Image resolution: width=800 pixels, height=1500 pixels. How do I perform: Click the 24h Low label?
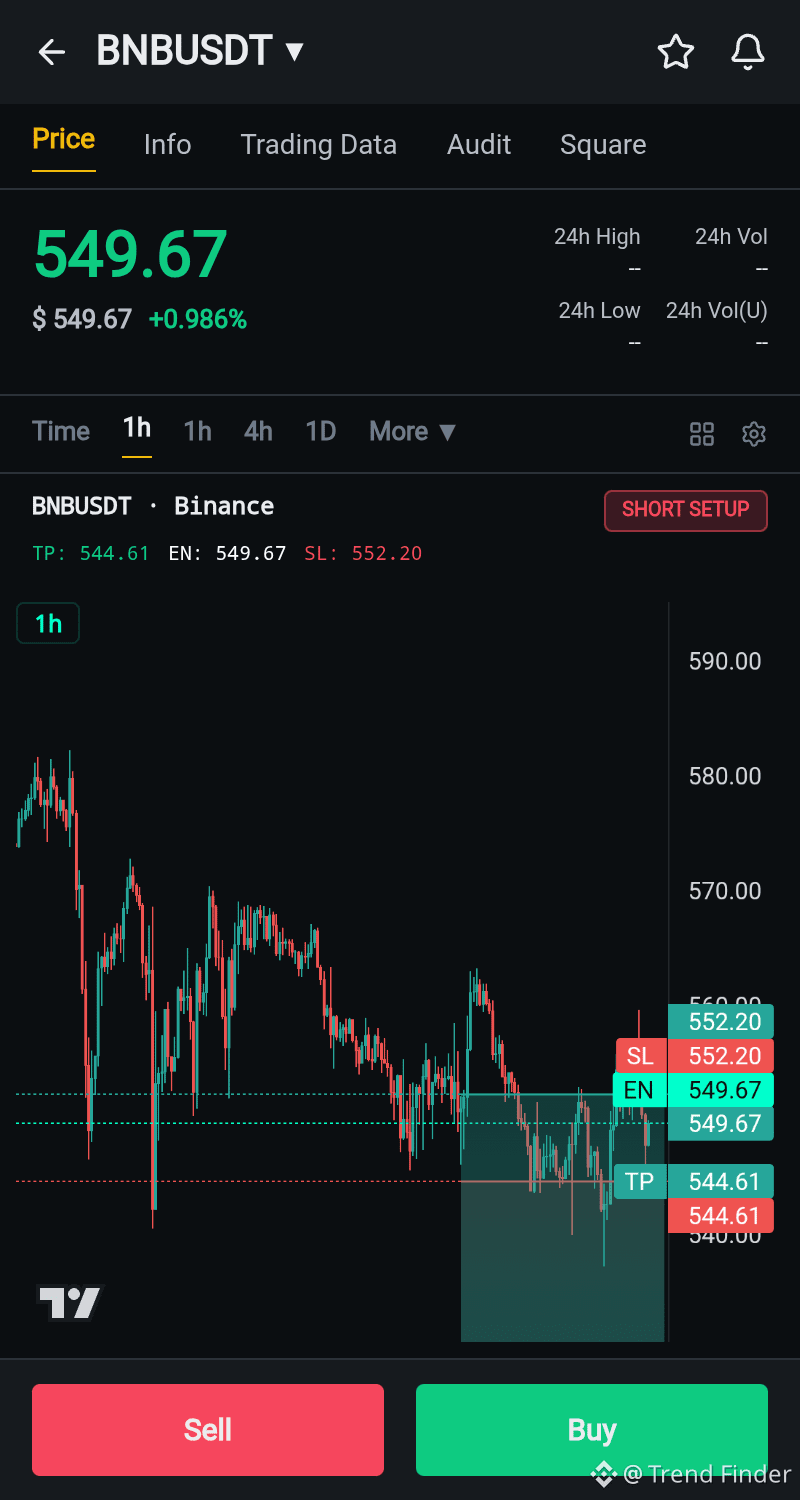coord(599,311)
